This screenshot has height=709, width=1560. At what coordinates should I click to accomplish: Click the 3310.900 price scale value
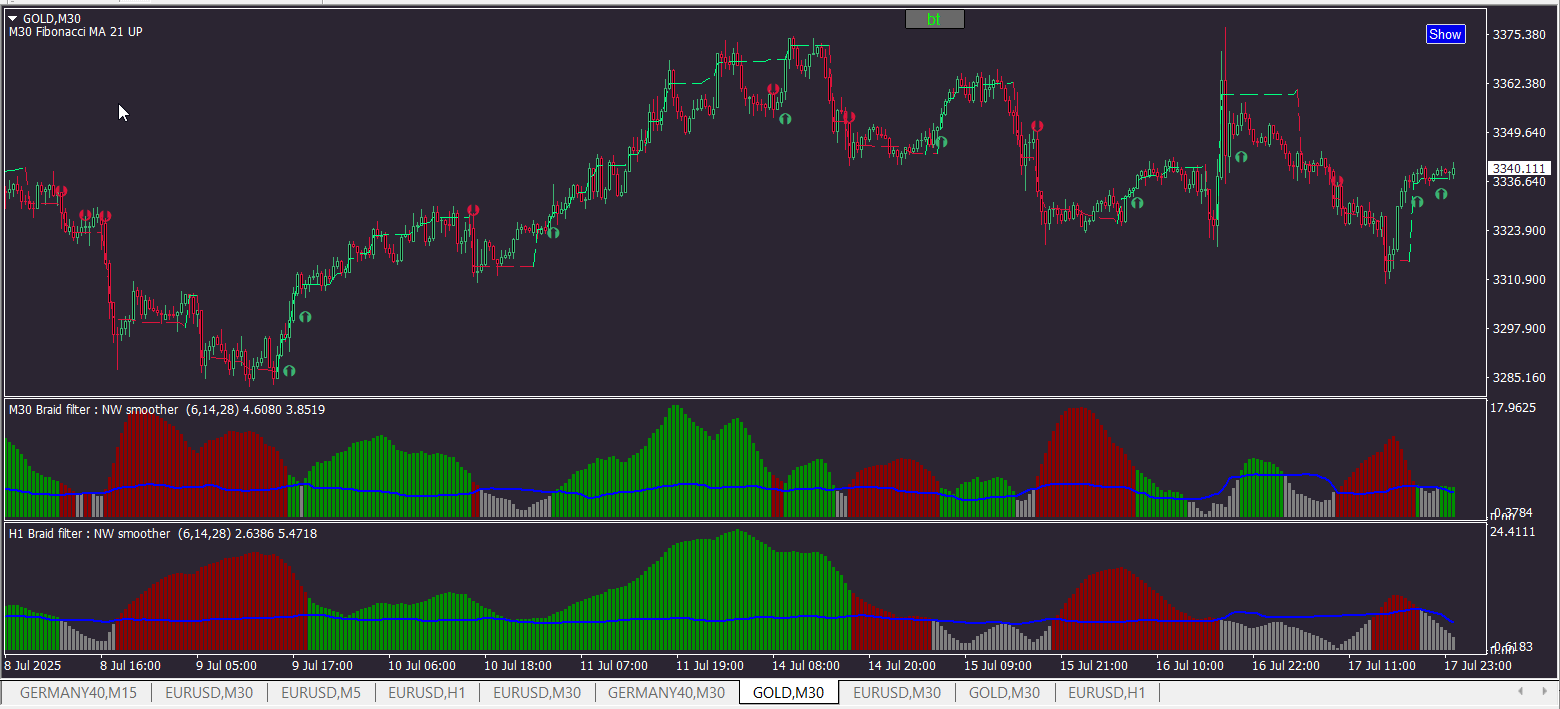tap(1520, 279)
